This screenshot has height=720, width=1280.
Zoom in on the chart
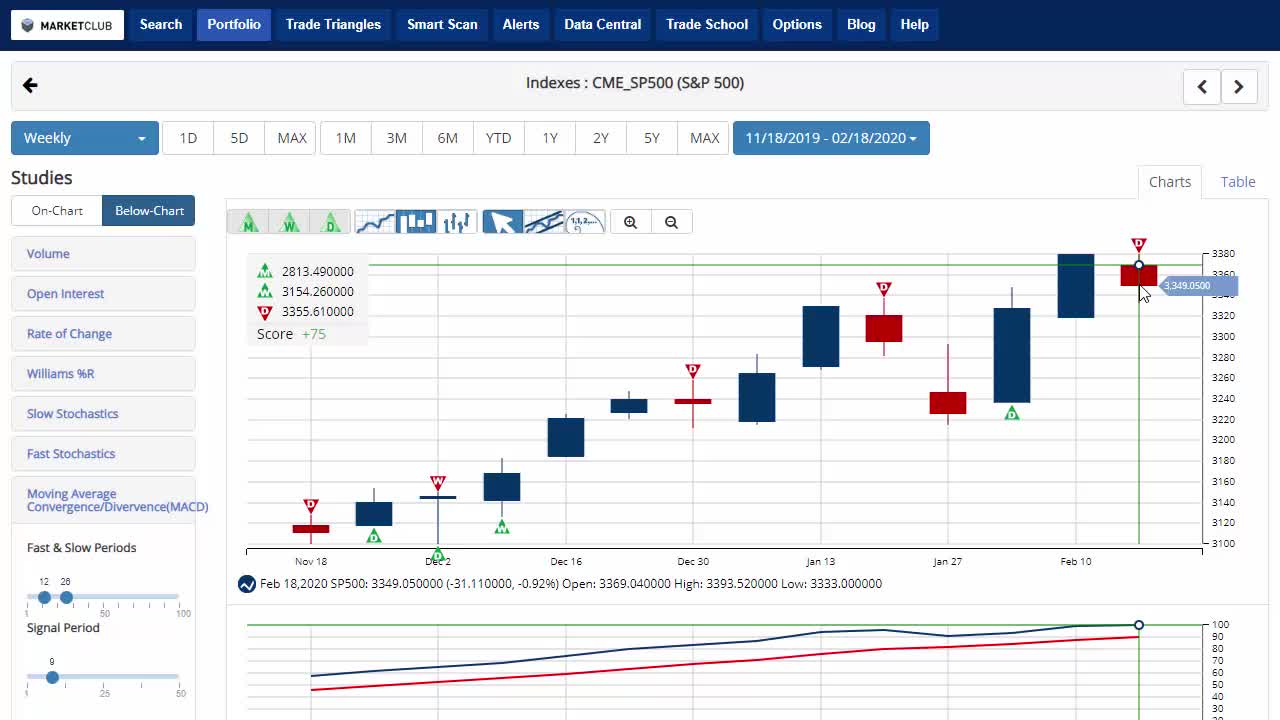[x=630, y=222]
